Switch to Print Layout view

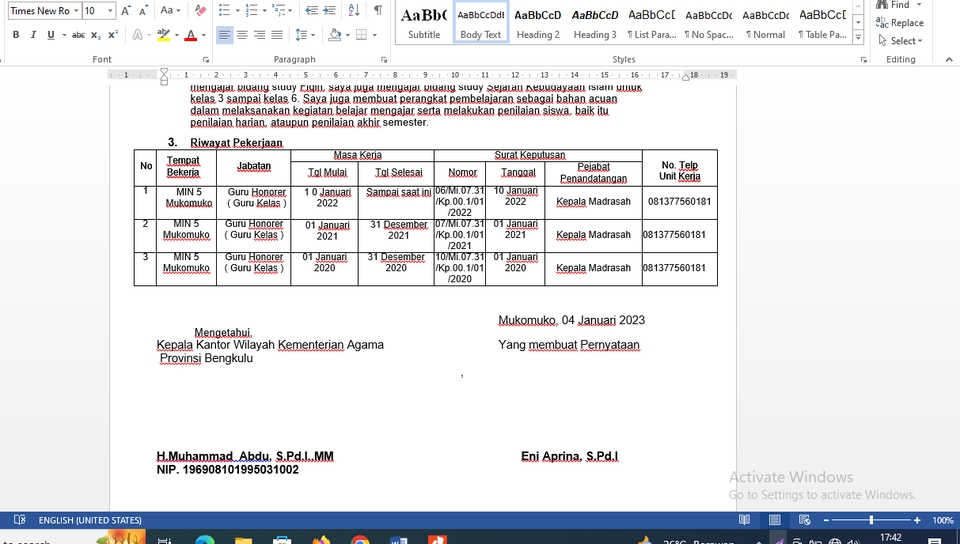point(774,520)
